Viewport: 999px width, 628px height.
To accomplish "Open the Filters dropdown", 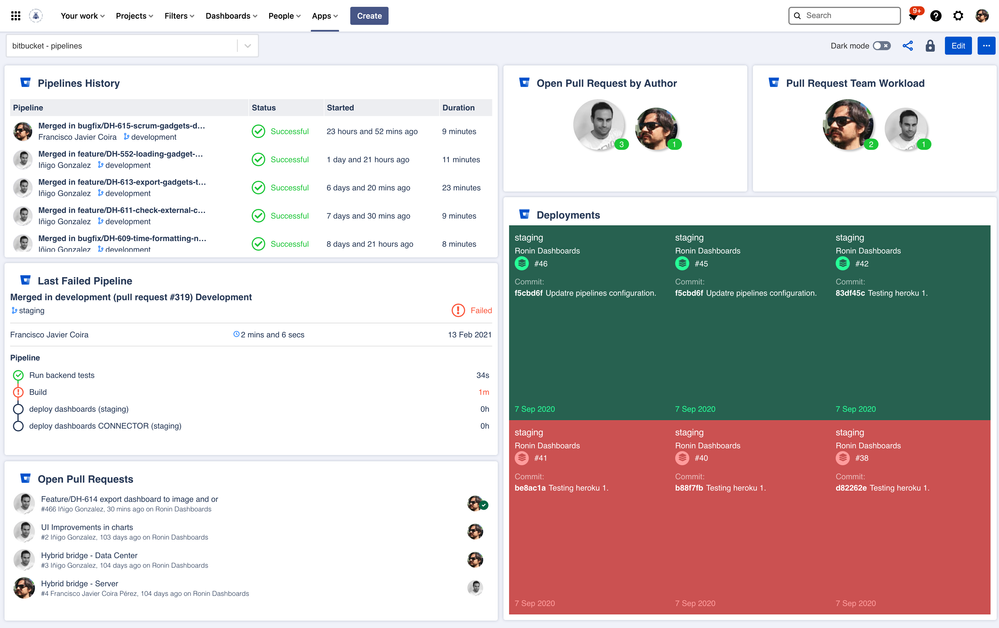I will point(177,15).
